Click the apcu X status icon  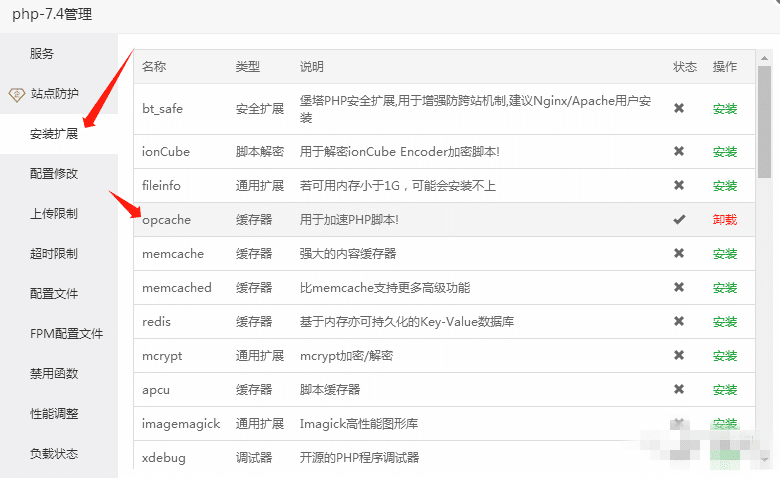(679, 389)
